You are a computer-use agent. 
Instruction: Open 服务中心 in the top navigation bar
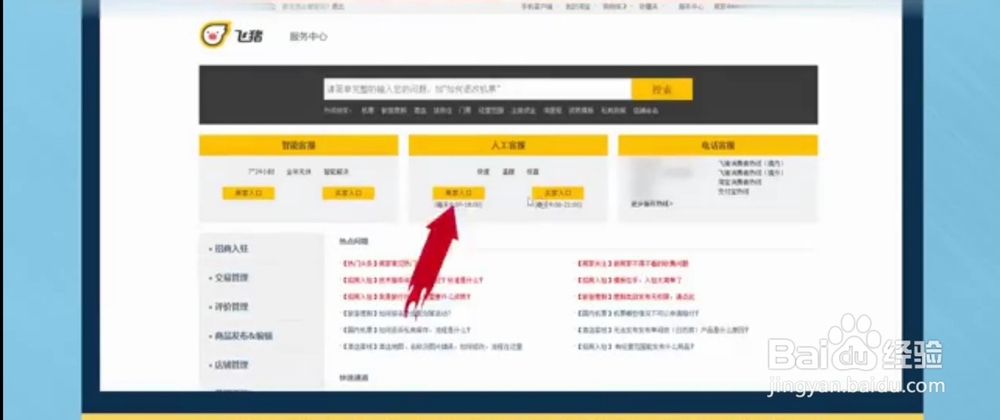(691, 6)
